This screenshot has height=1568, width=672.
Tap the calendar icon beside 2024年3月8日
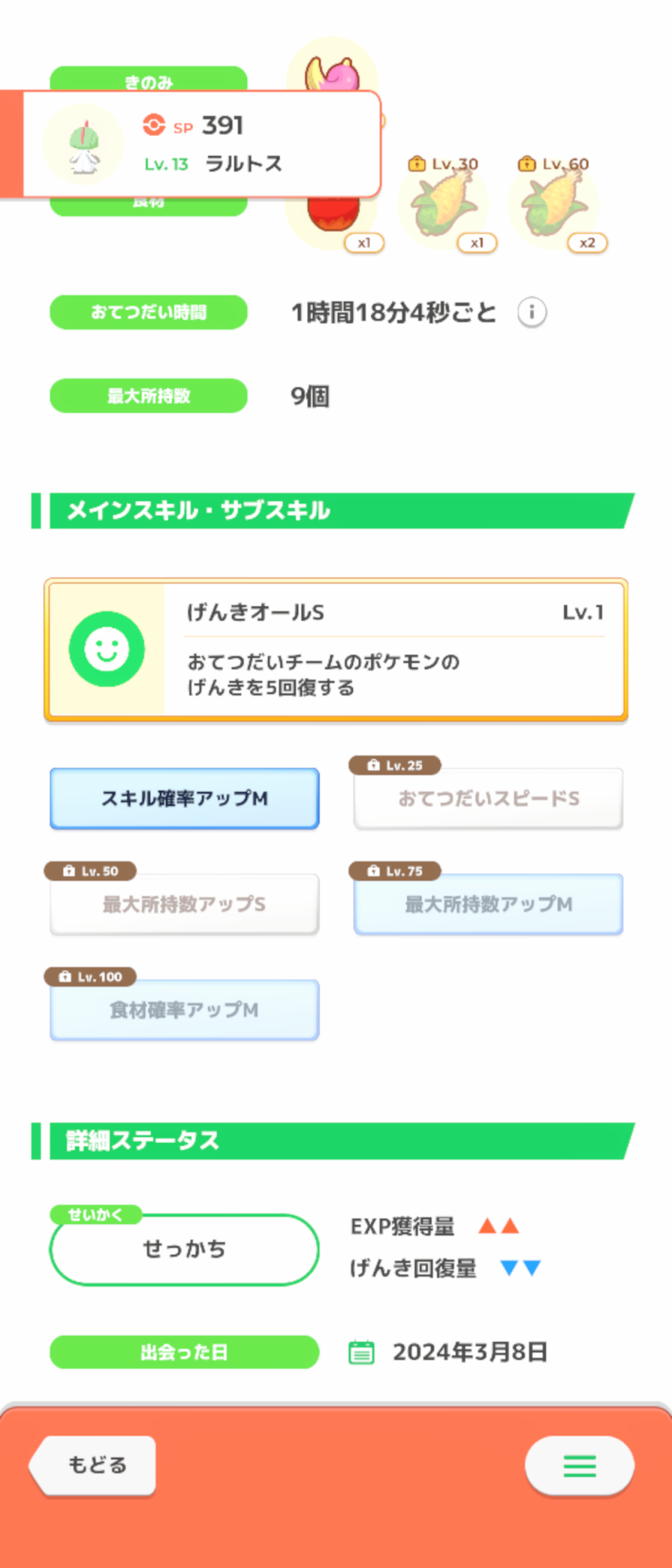(x=361, y=1352)
